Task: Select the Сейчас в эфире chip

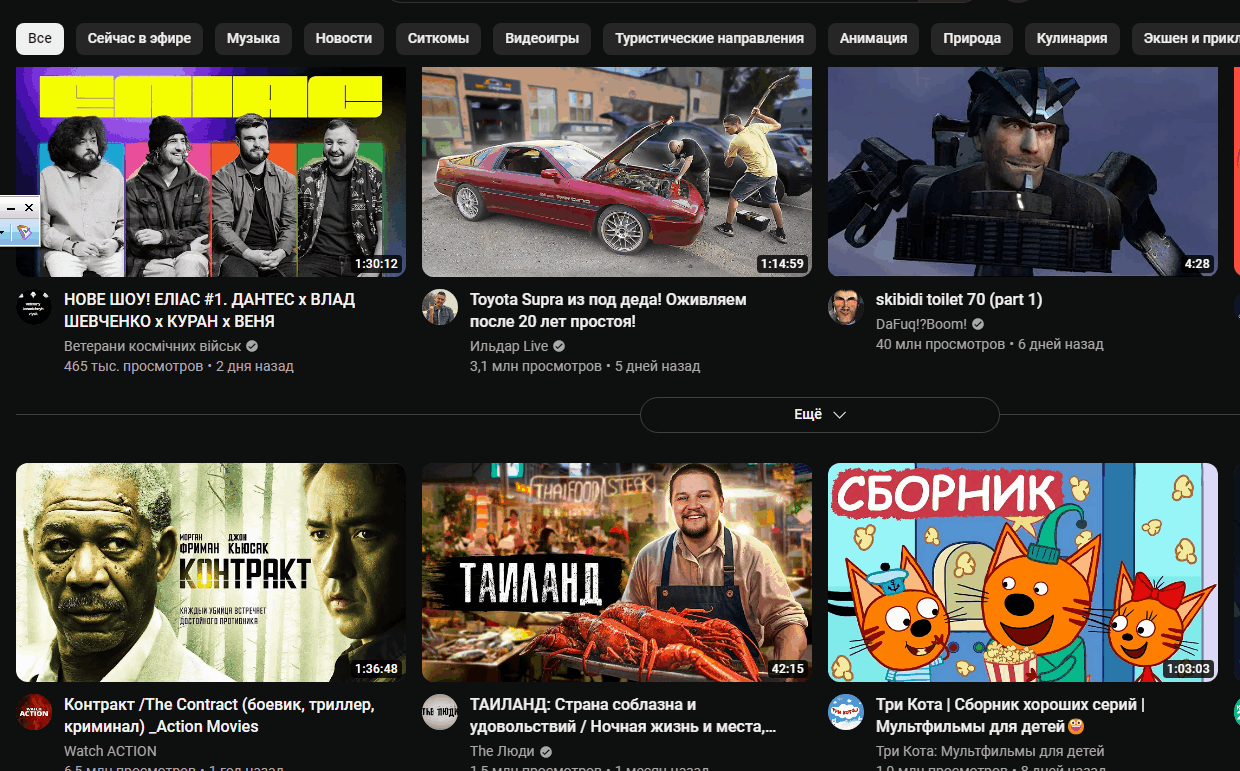Action: point(139,39)
